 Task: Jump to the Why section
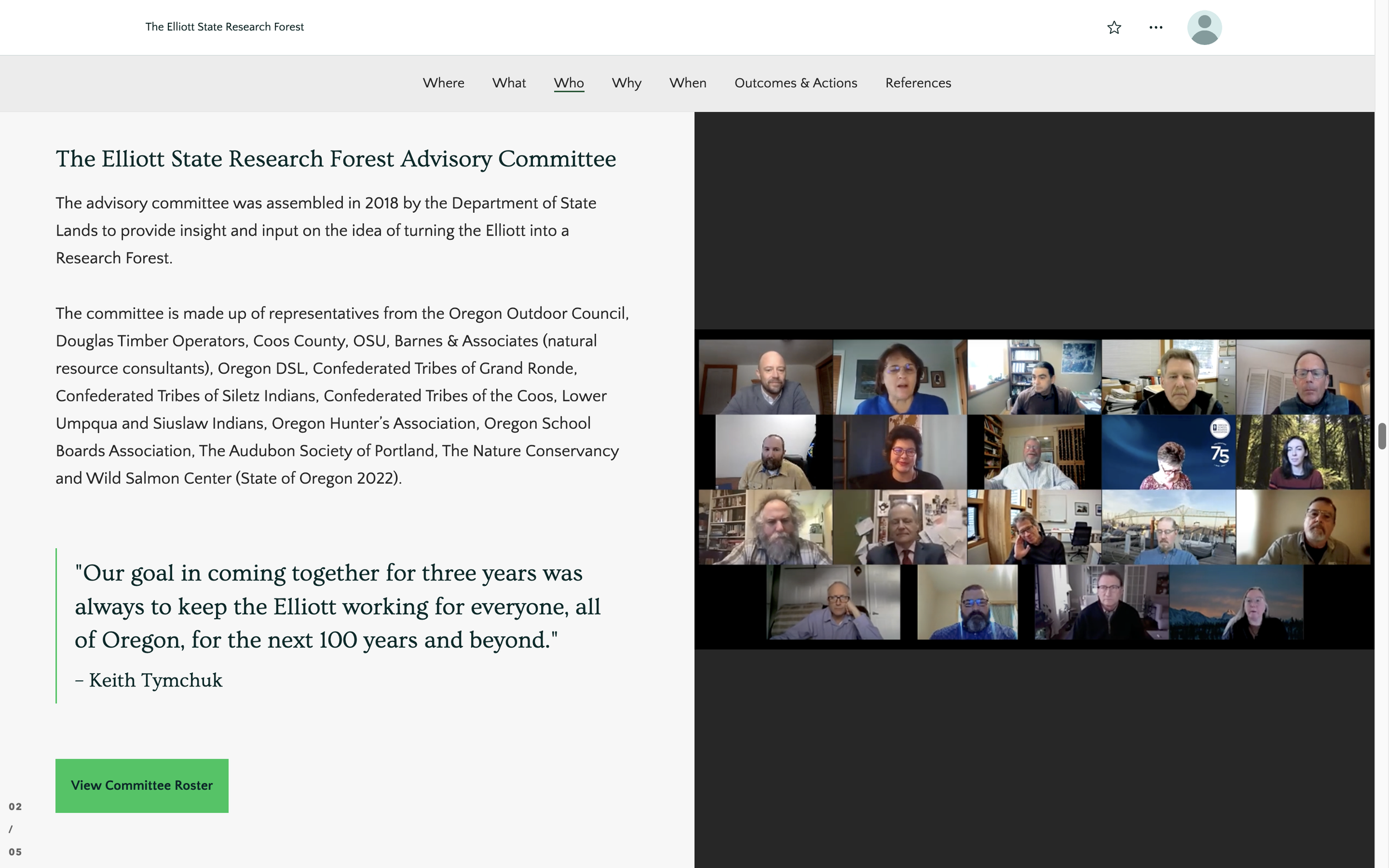[627, 83]
